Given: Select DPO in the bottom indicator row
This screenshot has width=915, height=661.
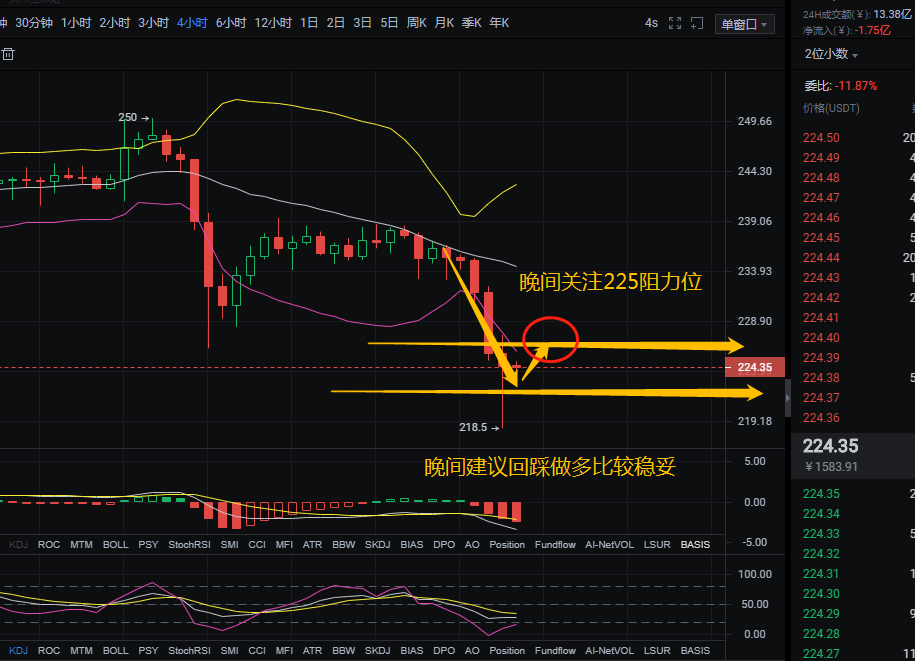Looking at the screenshot, I should pos(444,650).
